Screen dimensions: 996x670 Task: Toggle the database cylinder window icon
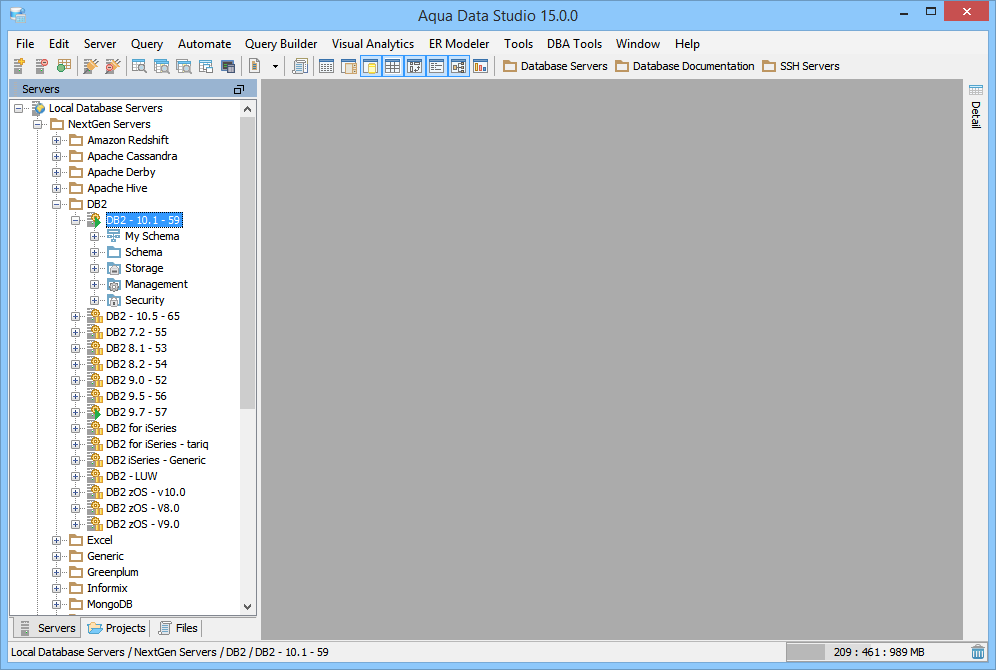[x=371, y=66]
